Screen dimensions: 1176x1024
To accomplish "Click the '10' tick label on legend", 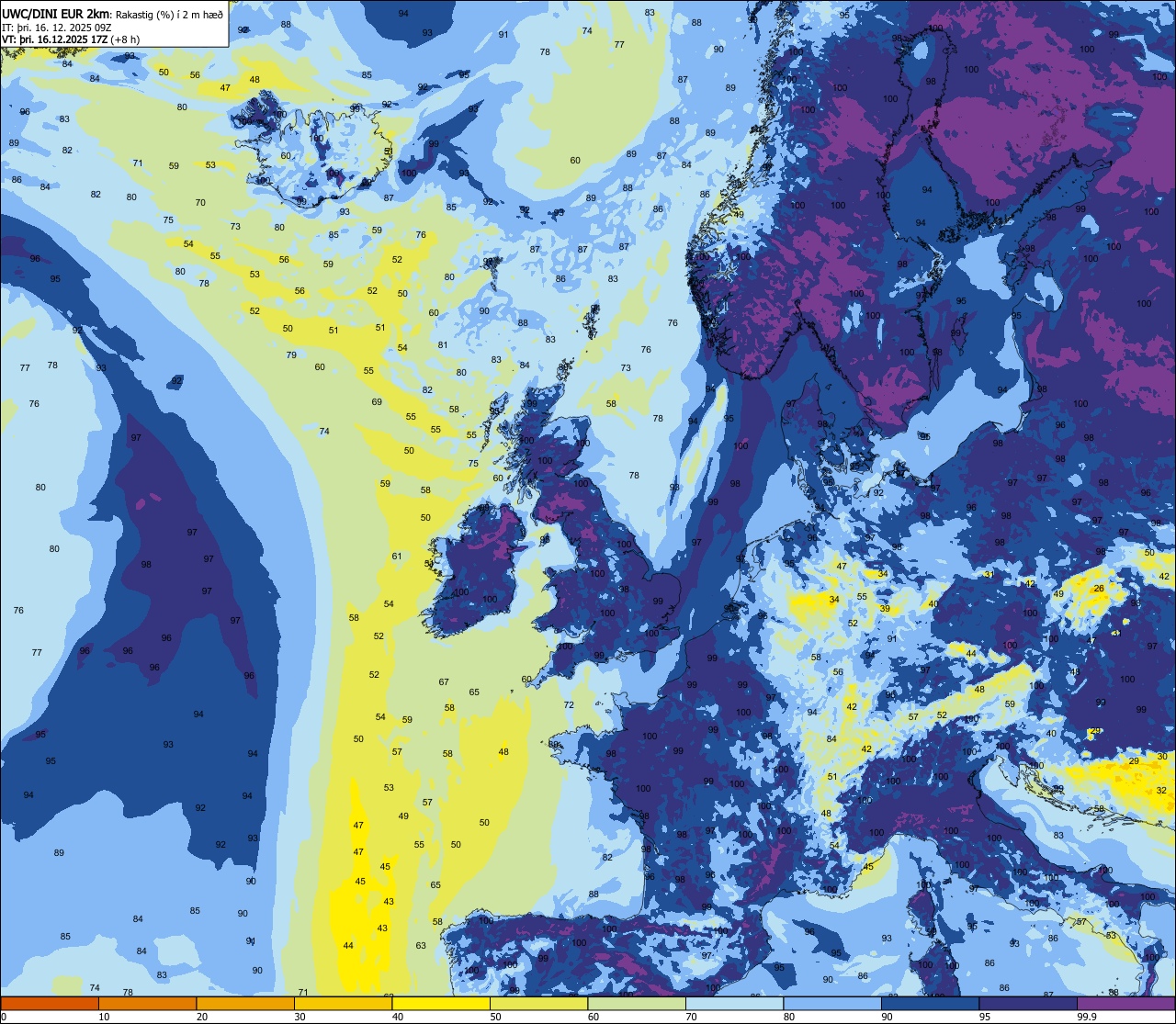I will pos(104,1017).
